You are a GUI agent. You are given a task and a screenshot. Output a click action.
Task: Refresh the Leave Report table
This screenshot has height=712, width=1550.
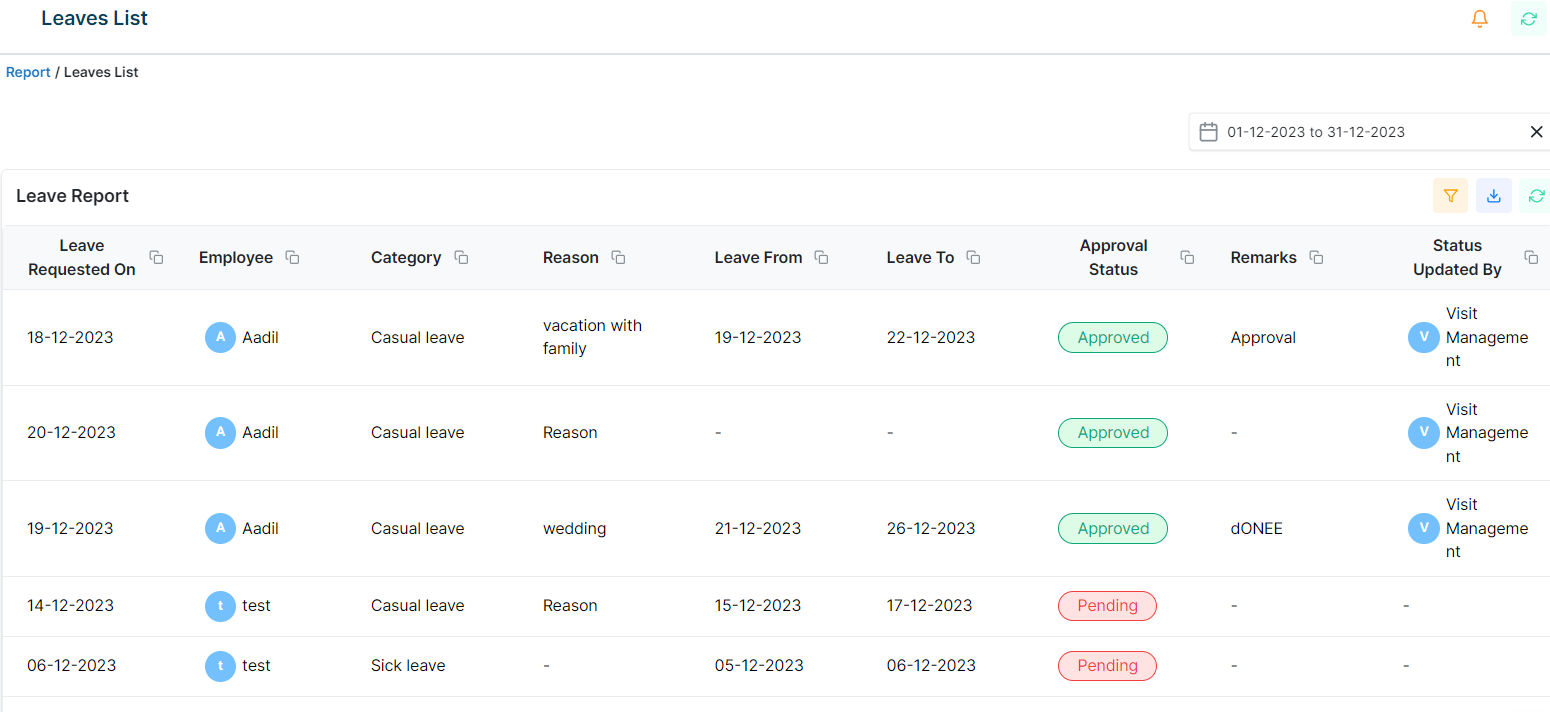coord(1536,196)
